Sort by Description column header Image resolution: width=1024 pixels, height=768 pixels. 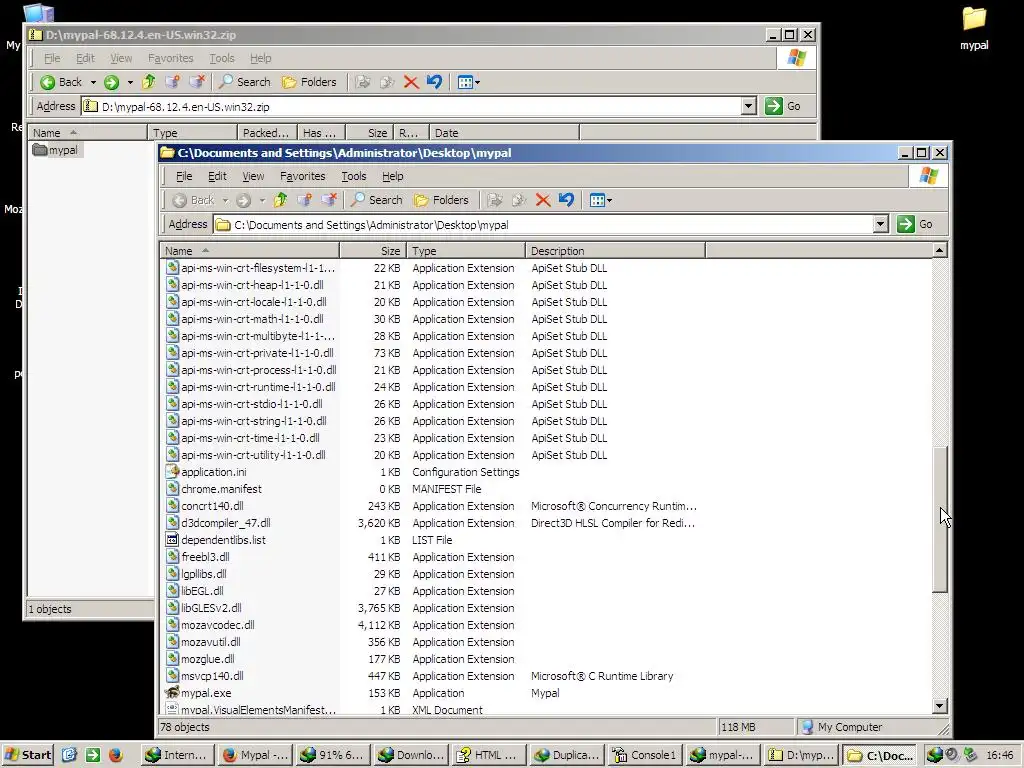pos(615,251)
